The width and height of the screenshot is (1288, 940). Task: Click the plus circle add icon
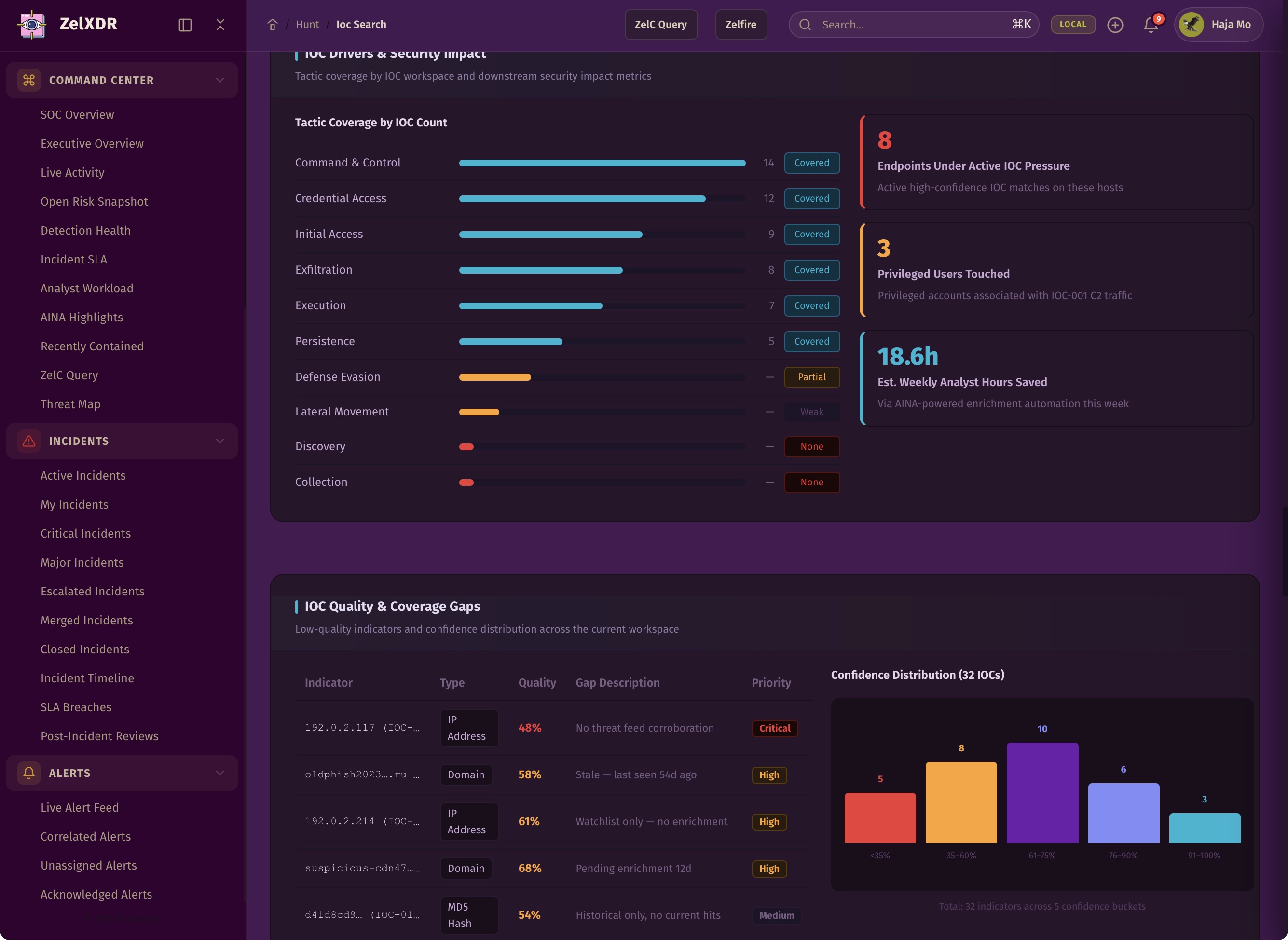[x=1115, y=25]
